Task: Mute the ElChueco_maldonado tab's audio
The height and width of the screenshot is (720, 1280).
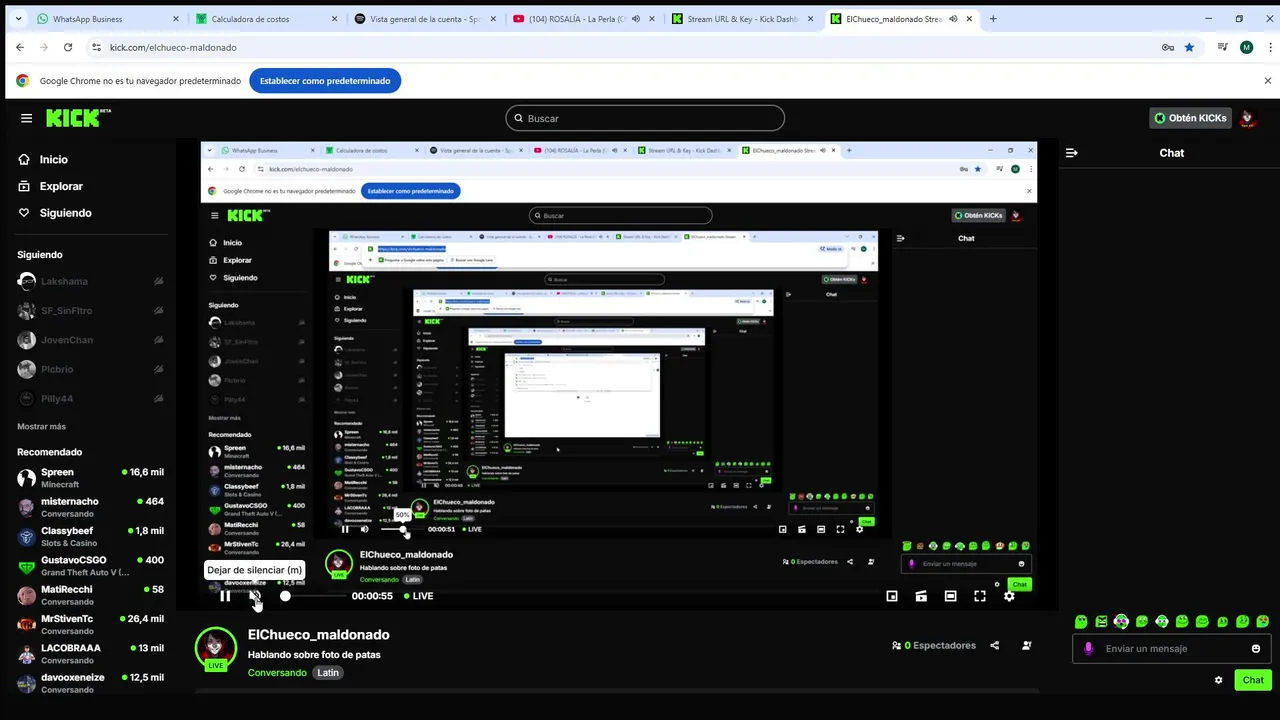Action: point(953,19)
